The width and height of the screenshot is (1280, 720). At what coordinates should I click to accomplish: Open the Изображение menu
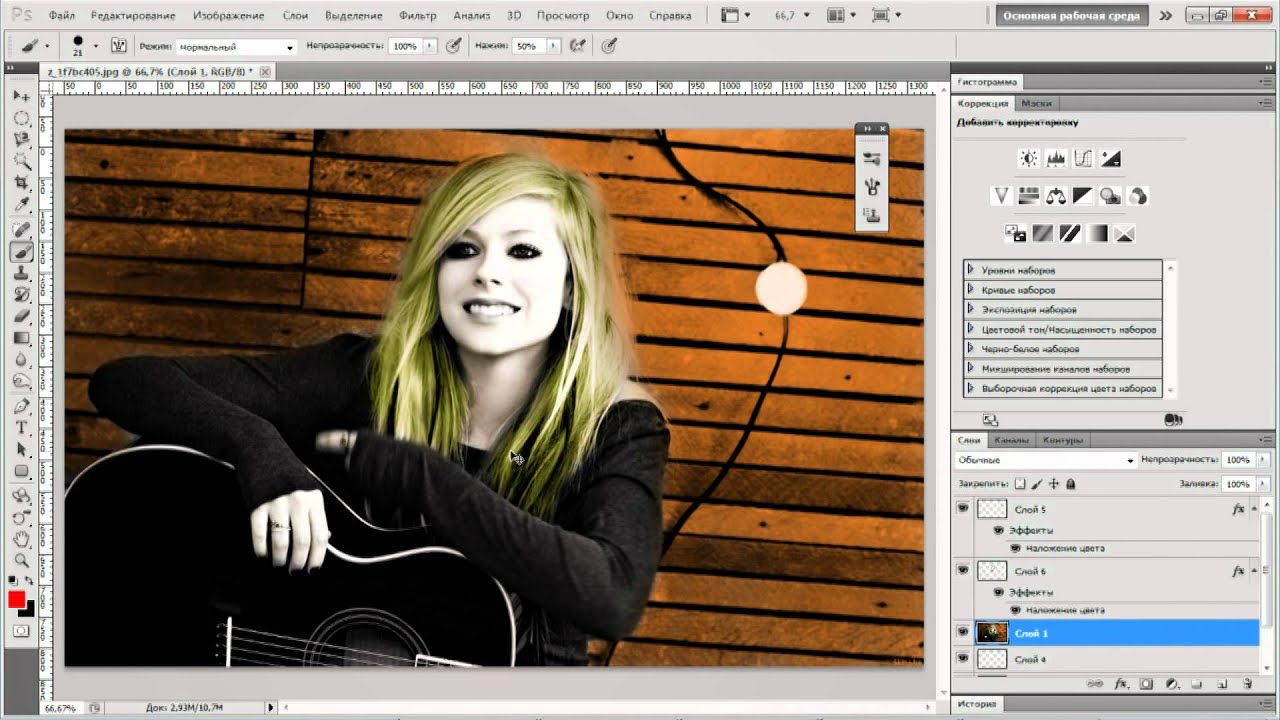(x=229, y=16)
